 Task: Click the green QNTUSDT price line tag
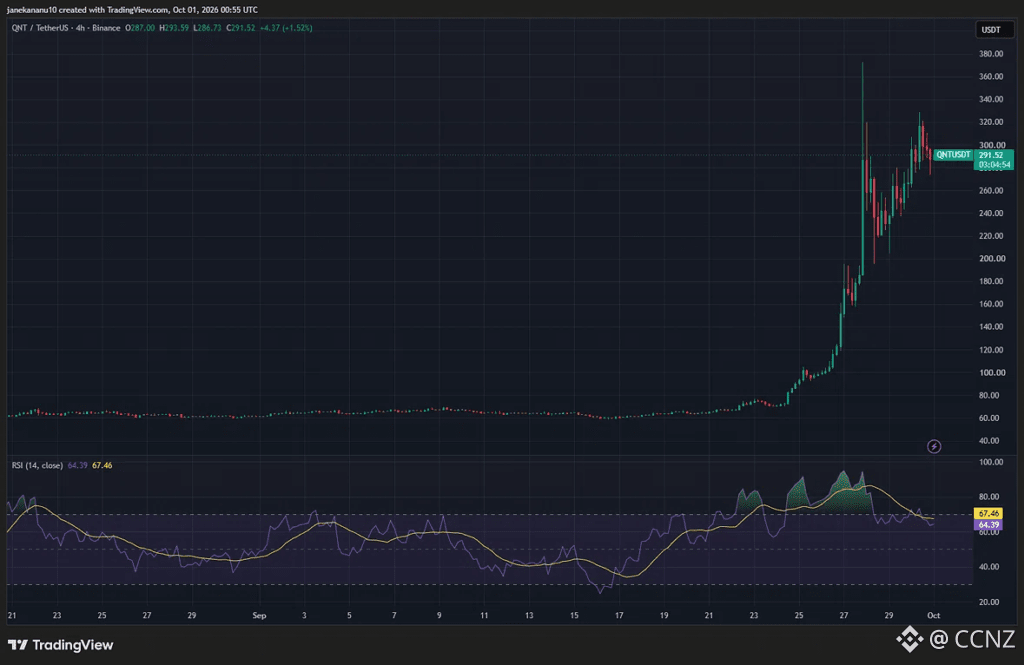click(953, 155)
